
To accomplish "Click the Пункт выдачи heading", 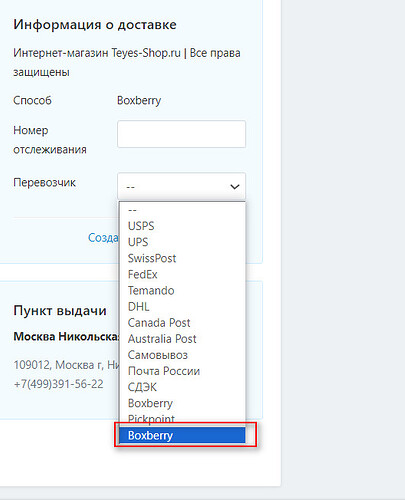I will tap(60, 311).
